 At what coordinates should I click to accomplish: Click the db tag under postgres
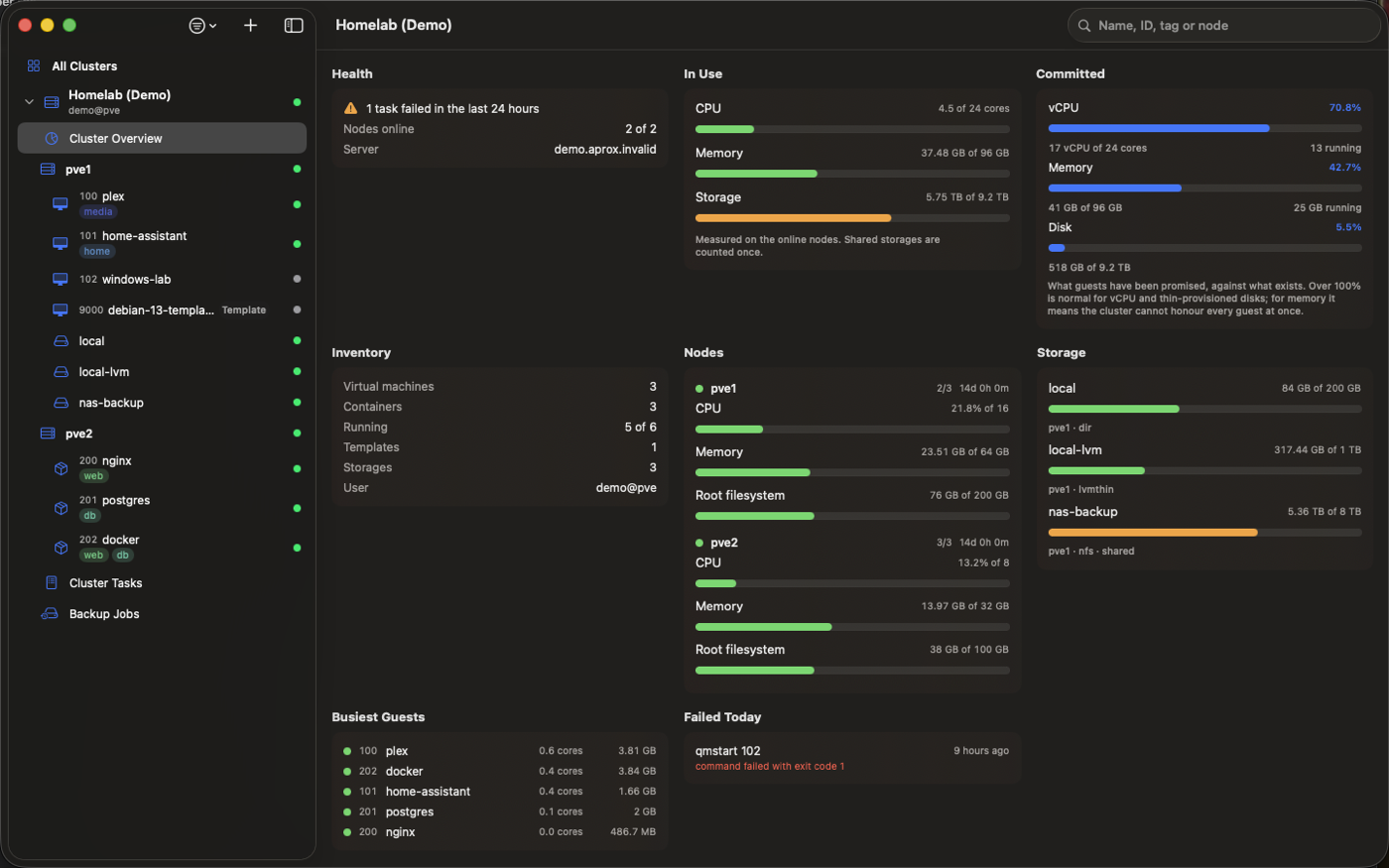tap(90, 516)
